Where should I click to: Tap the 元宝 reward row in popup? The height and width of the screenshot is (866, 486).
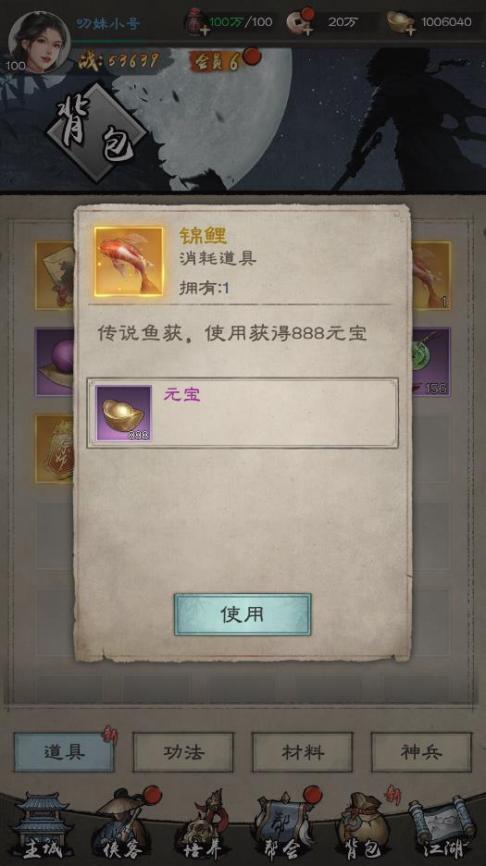point(242,413)
